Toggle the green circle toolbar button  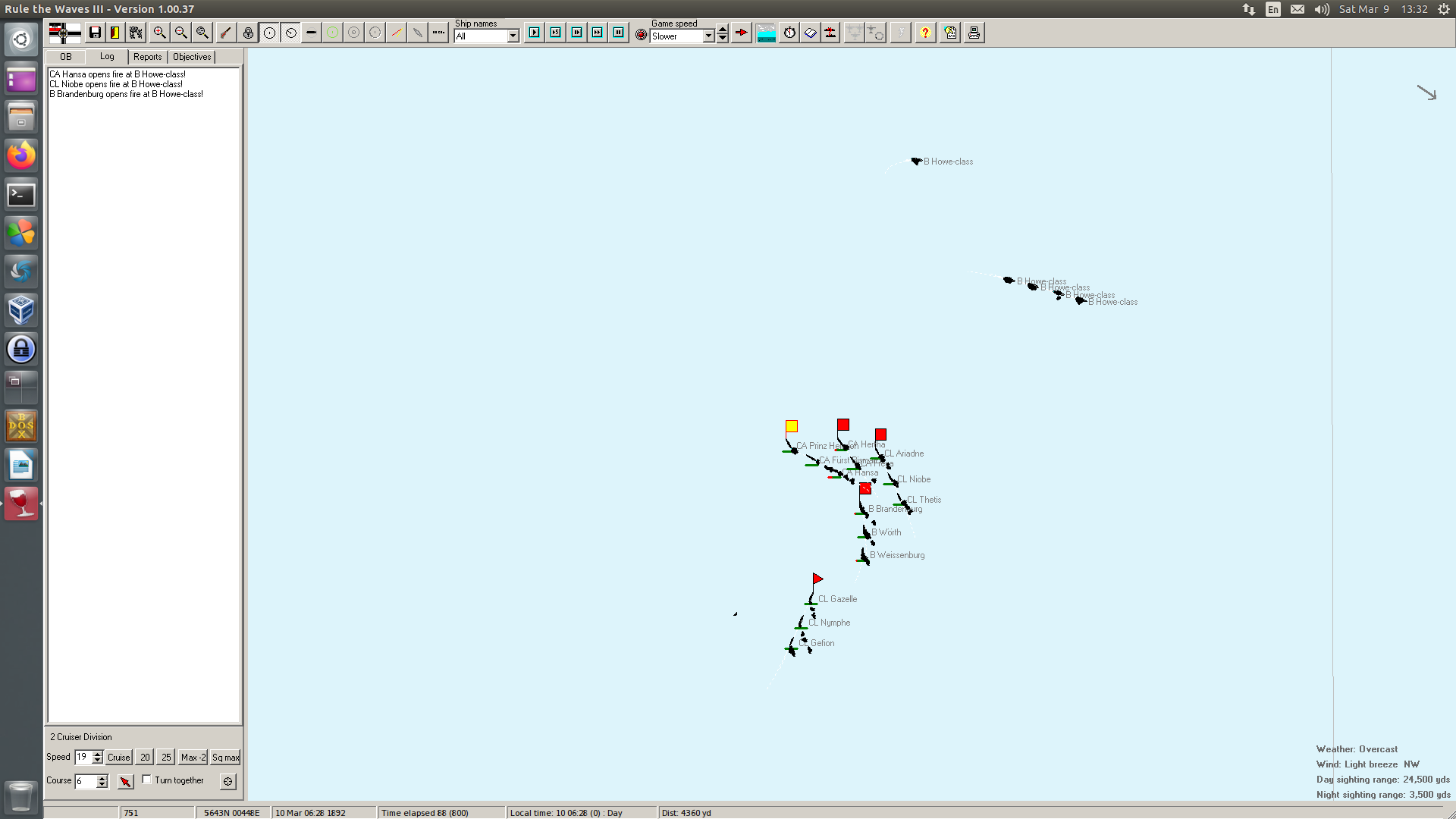332,33
